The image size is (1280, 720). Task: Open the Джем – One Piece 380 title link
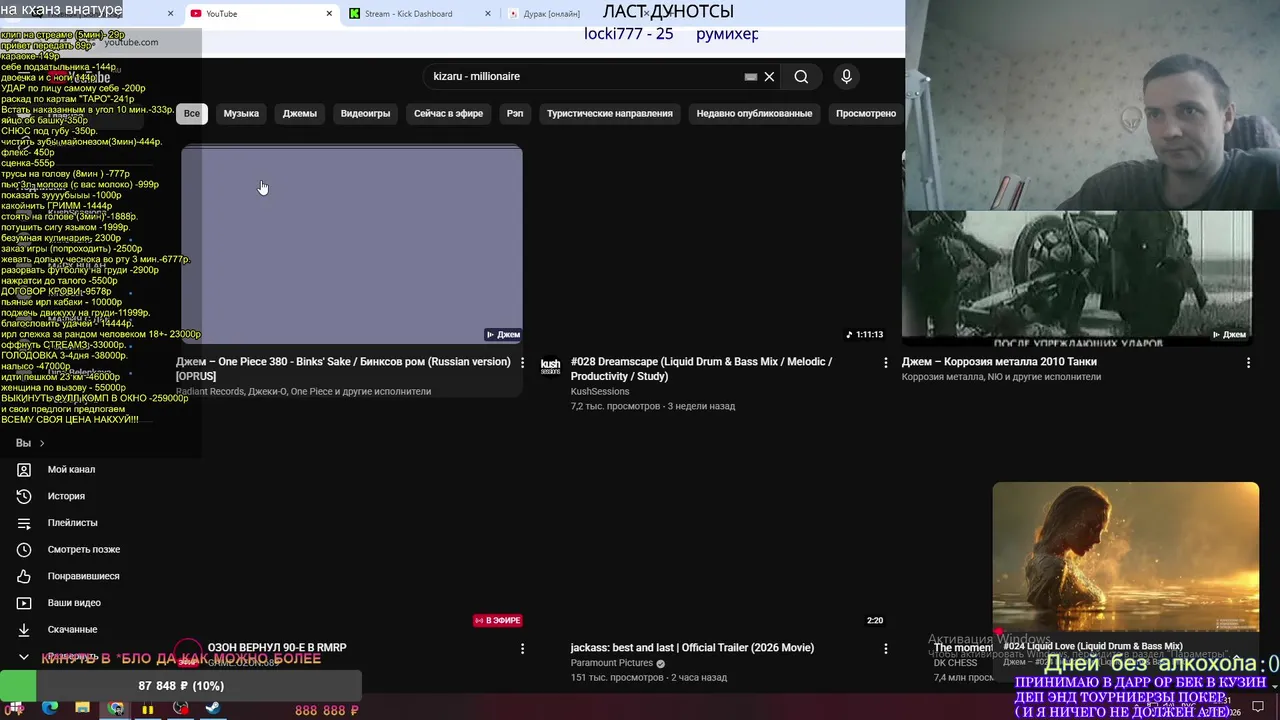pyautogui.click(x=343, y=369)
